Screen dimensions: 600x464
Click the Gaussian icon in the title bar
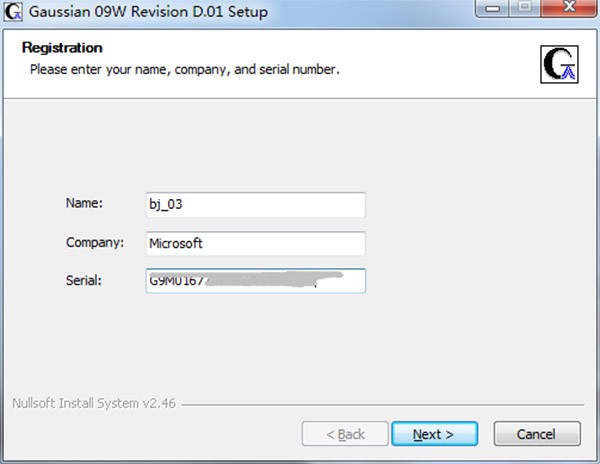click(x=14, y=11)
